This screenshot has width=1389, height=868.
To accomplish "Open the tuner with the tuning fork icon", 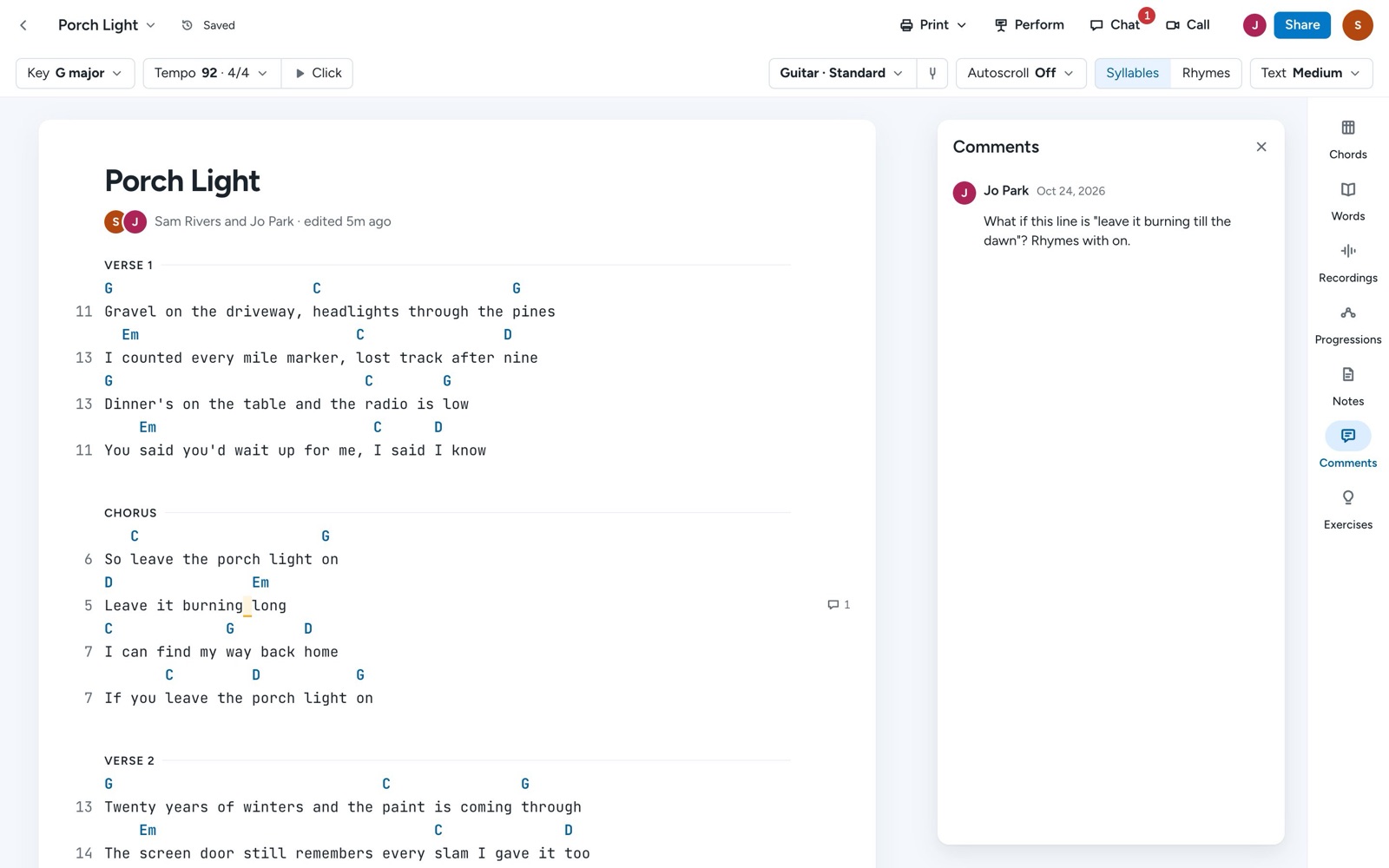I will tap(932, 73).
